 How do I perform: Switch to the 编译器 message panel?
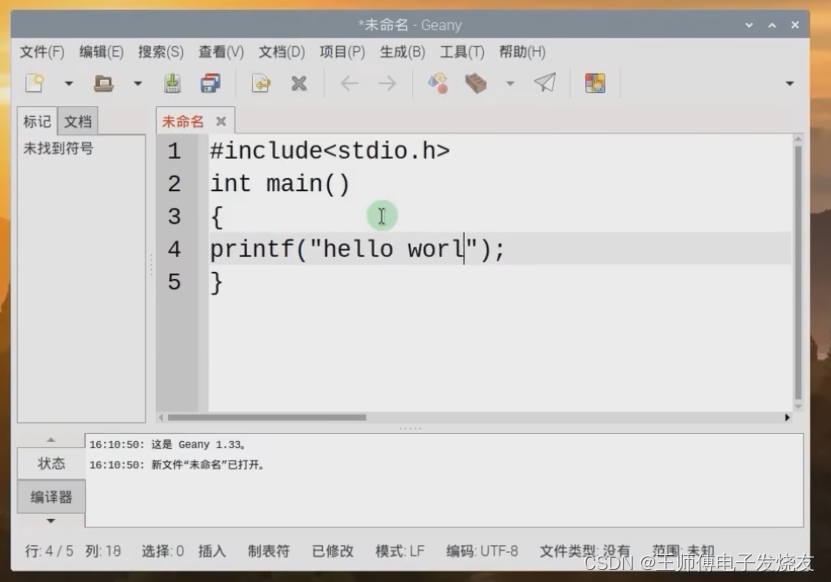click(x=50, y=497)
